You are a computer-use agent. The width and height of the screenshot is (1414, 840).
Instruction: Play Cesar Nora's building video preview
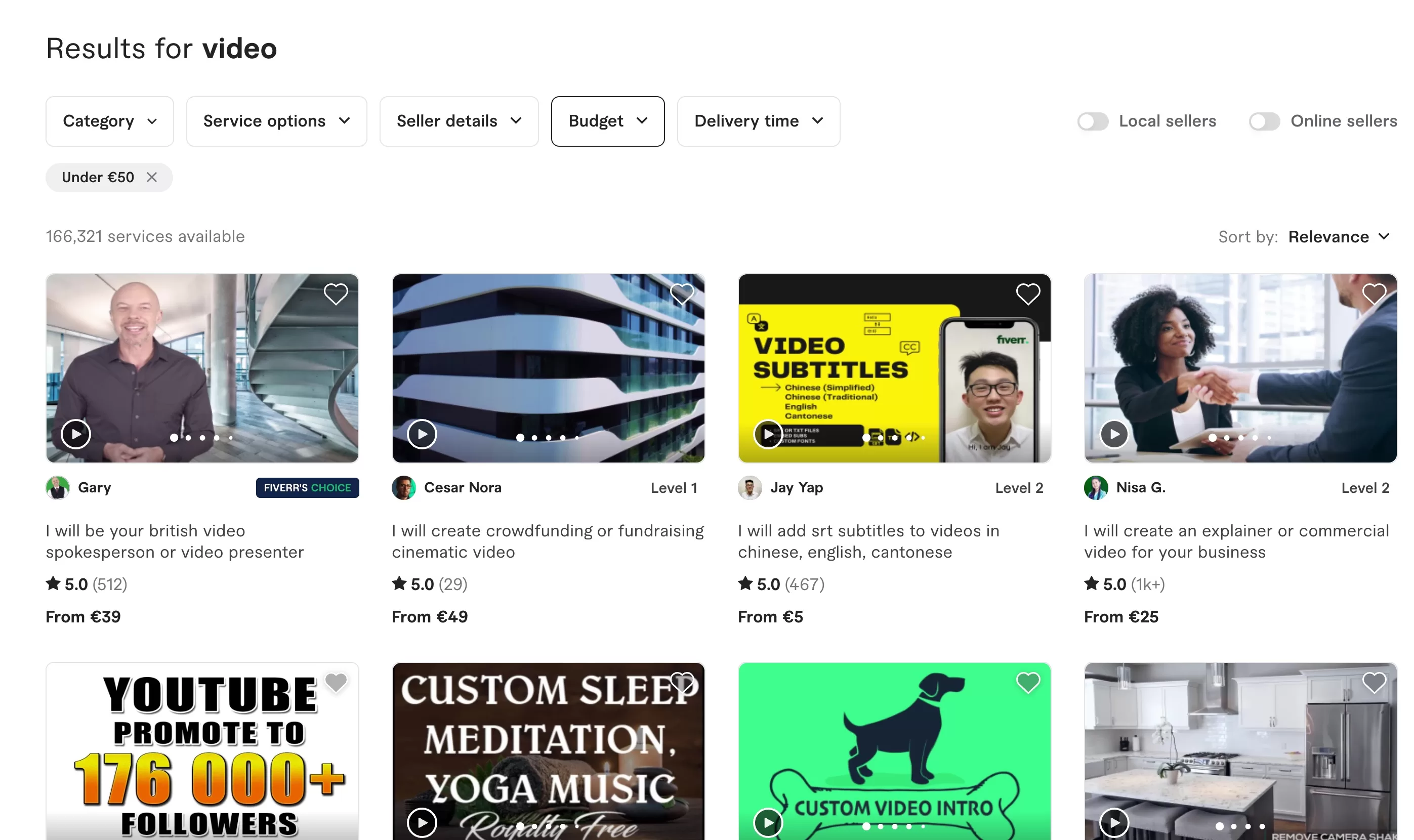(x=422, y=434)
